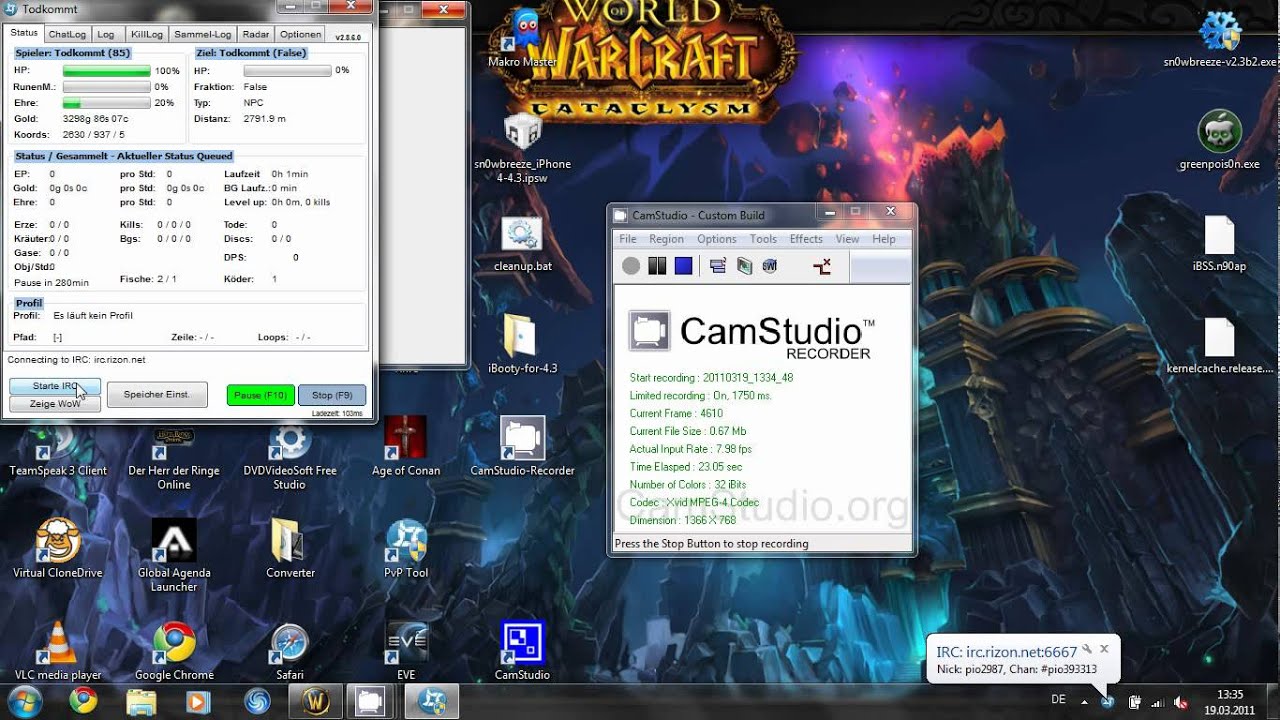Select the blue CamStudio desktop icon
This screenshot has width=1280, height=720.
tap(522, 652)
